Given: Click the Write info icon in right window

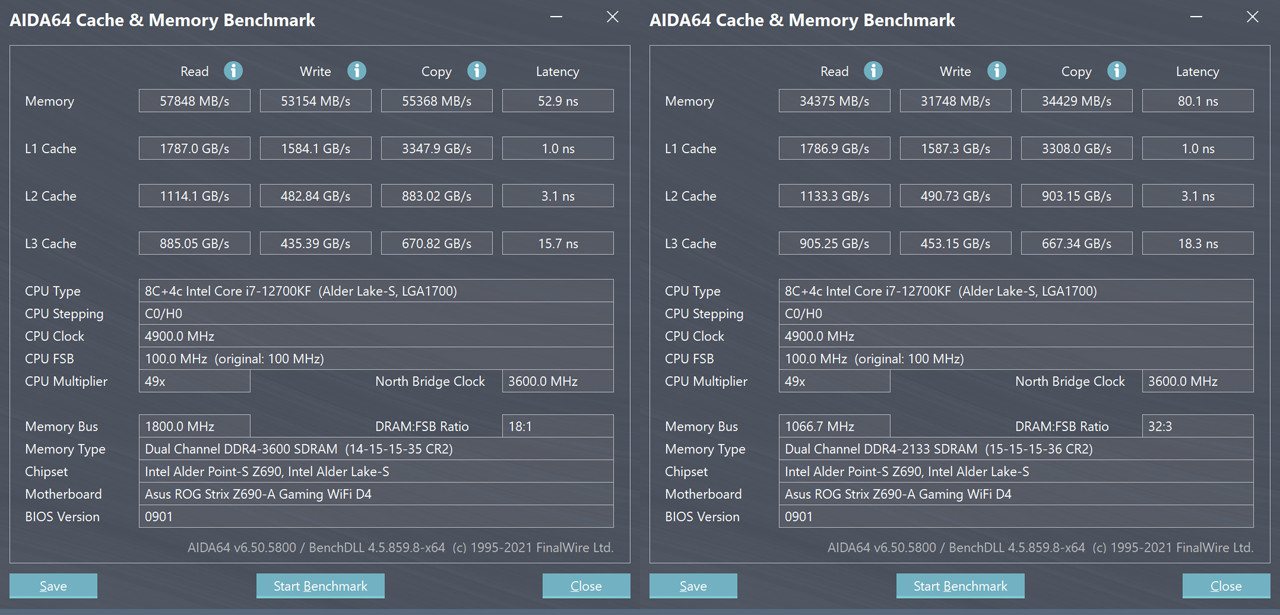Looking at the screenshot, I should [996, 71].
